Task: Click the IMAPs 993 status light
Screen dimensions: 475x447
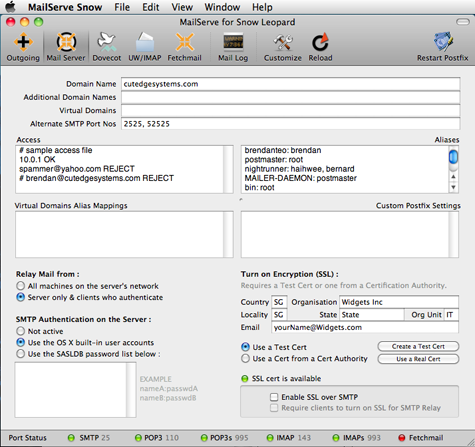Action: pyautogui.click(x=336, y=438)
